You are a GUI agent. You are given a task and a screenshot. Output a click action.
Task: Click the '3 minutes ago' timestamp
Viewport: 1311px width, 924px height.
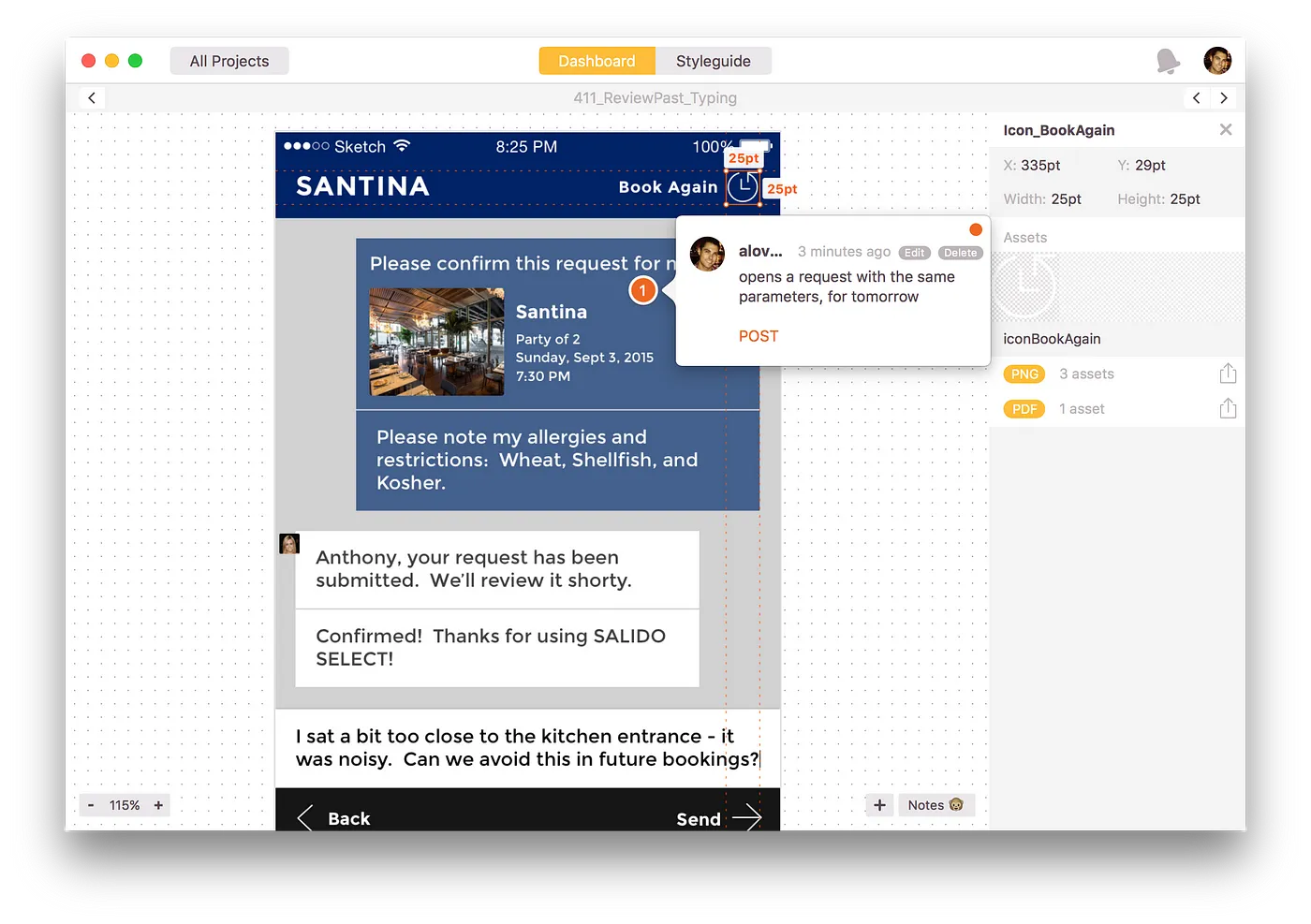(844, 252)
